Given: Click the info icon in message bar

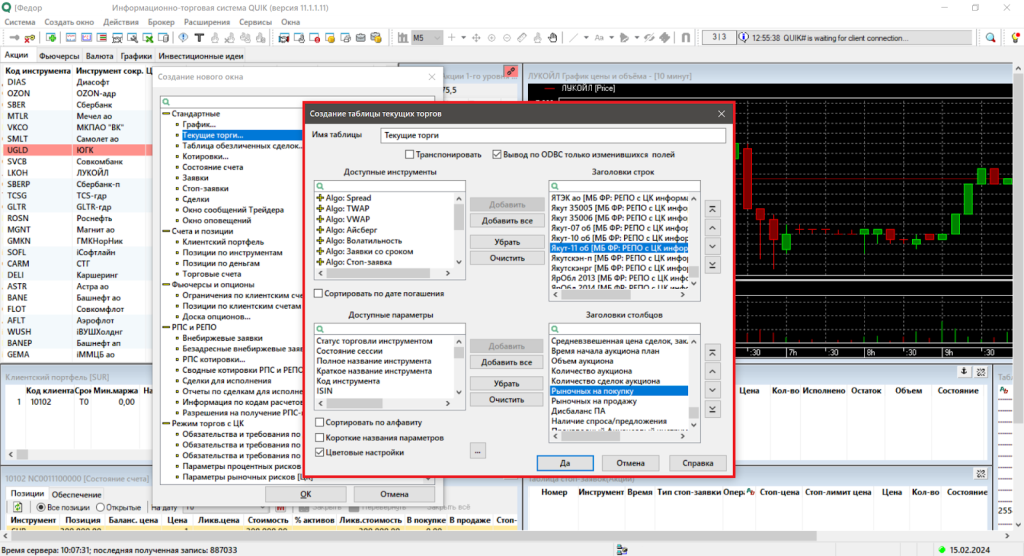Looking at the screenshot, I should point(743,38).
